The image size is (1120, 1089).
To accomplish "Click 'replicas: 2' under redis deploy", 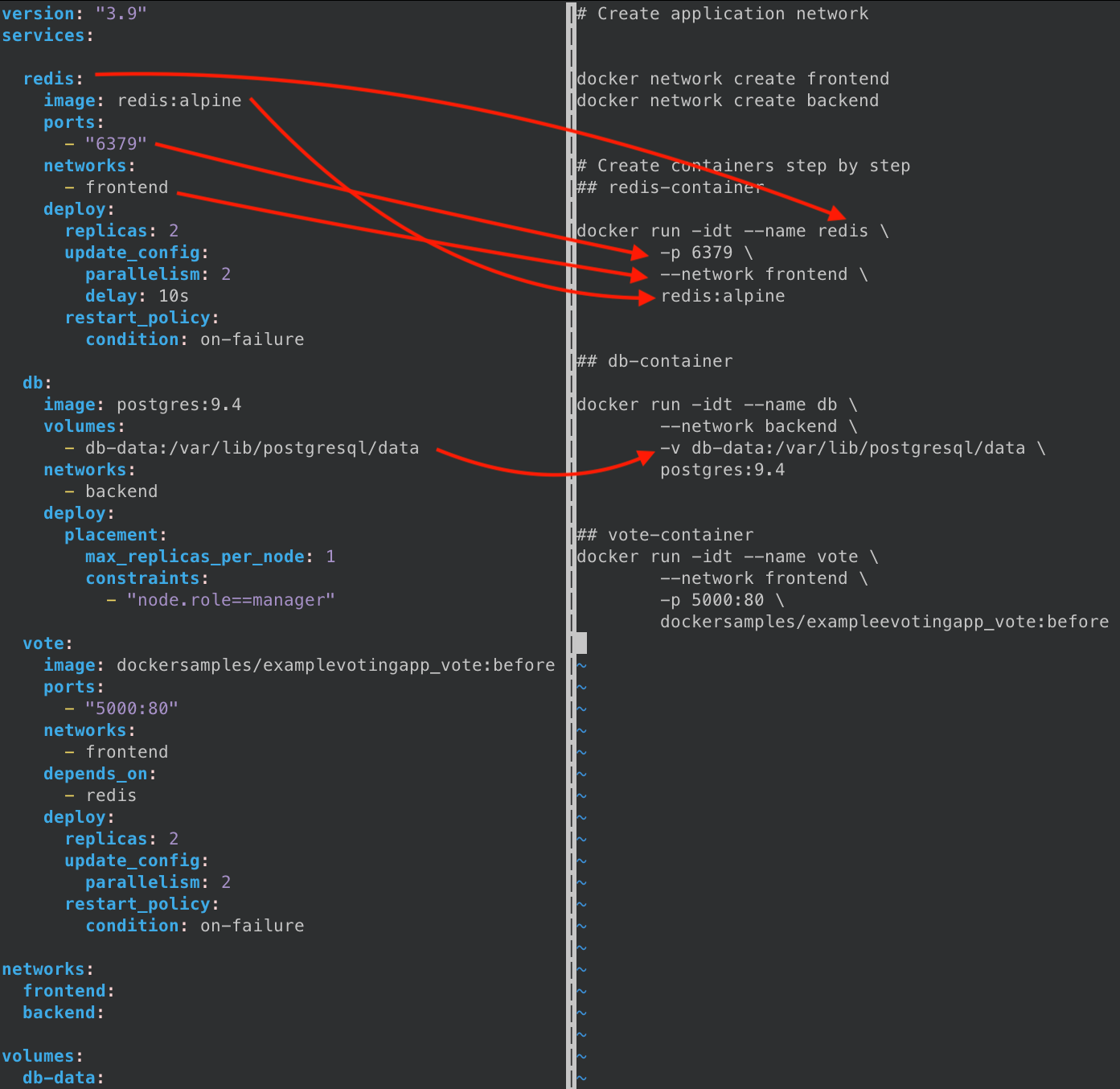I will 121,231.
